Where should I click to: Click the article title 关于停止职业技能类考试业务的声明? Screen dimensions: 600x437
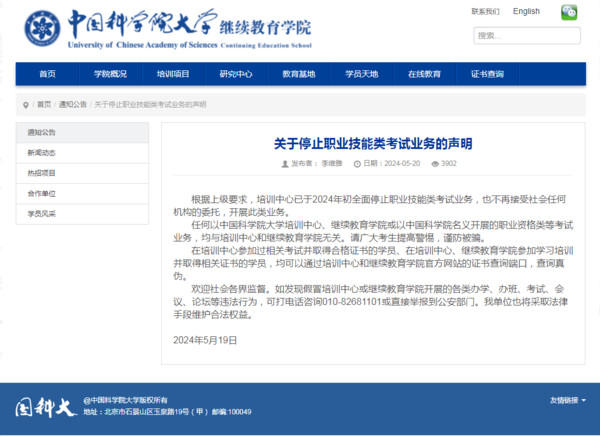pyautogui.click(x=373, y=144)
